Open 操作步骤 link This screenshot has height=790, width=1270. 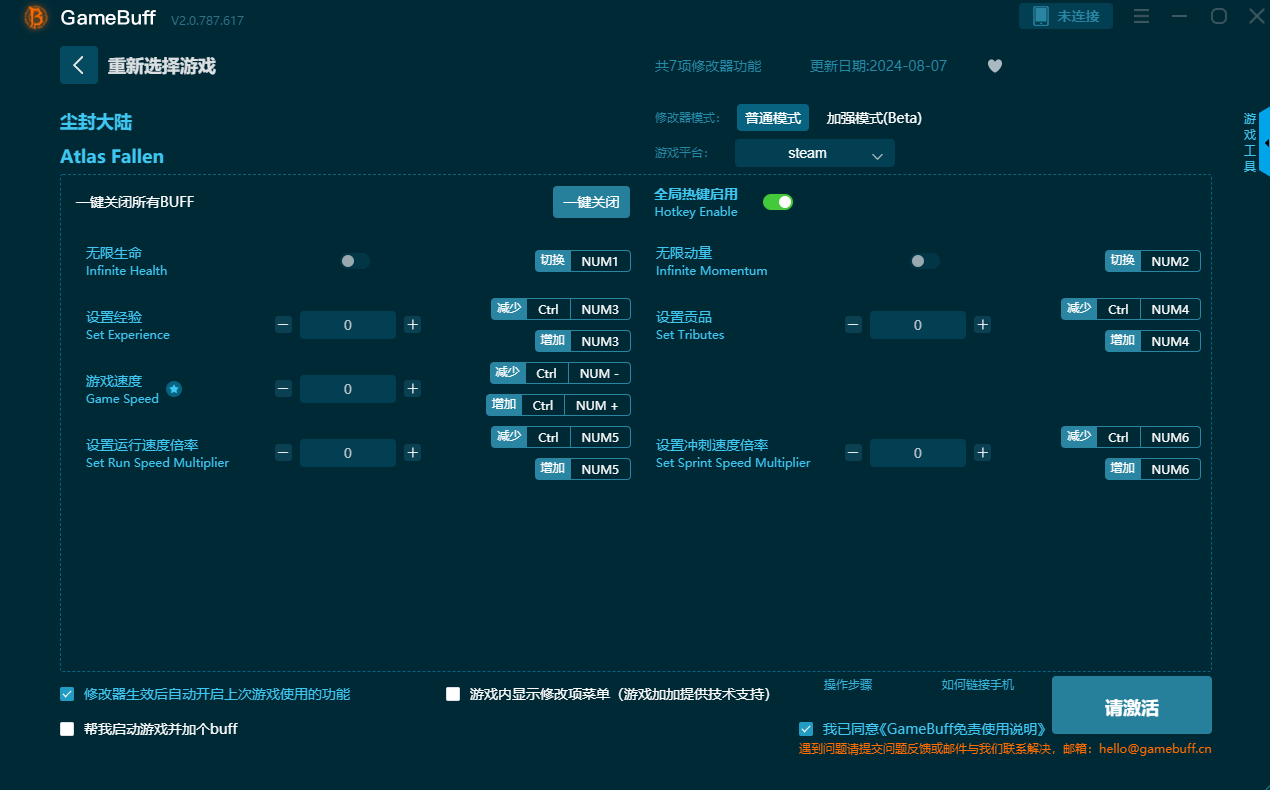point(848,685)
